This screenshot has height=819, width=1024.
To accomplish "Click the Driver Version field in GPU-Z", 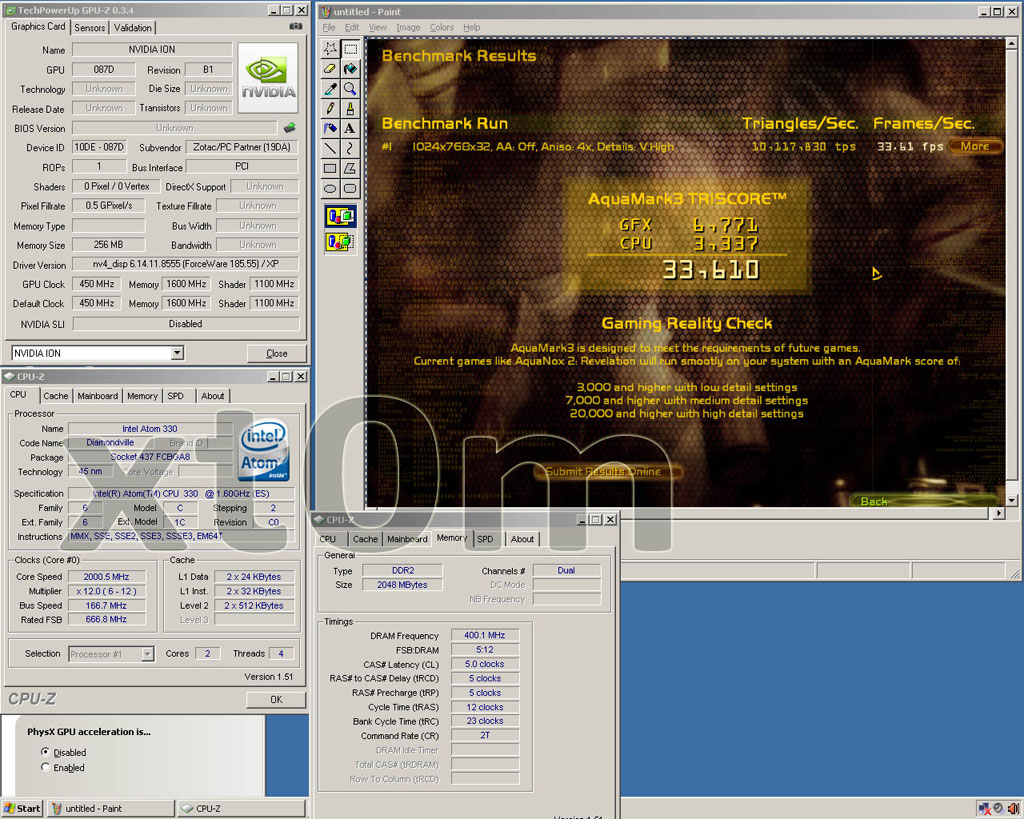I will tap(185, 265).
